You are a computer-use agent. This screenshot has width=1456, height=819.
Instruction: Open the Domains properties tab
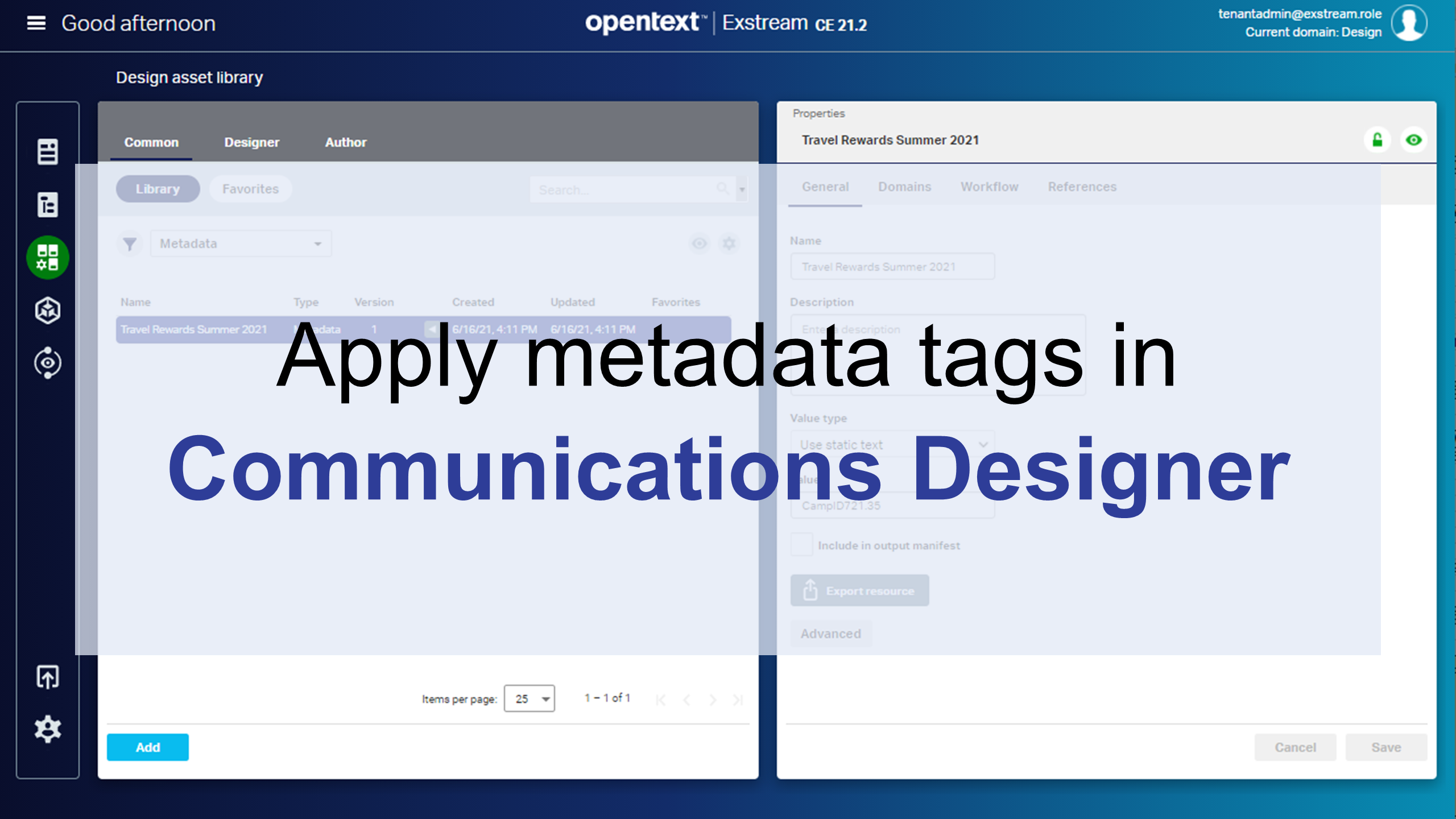(904, 187)
